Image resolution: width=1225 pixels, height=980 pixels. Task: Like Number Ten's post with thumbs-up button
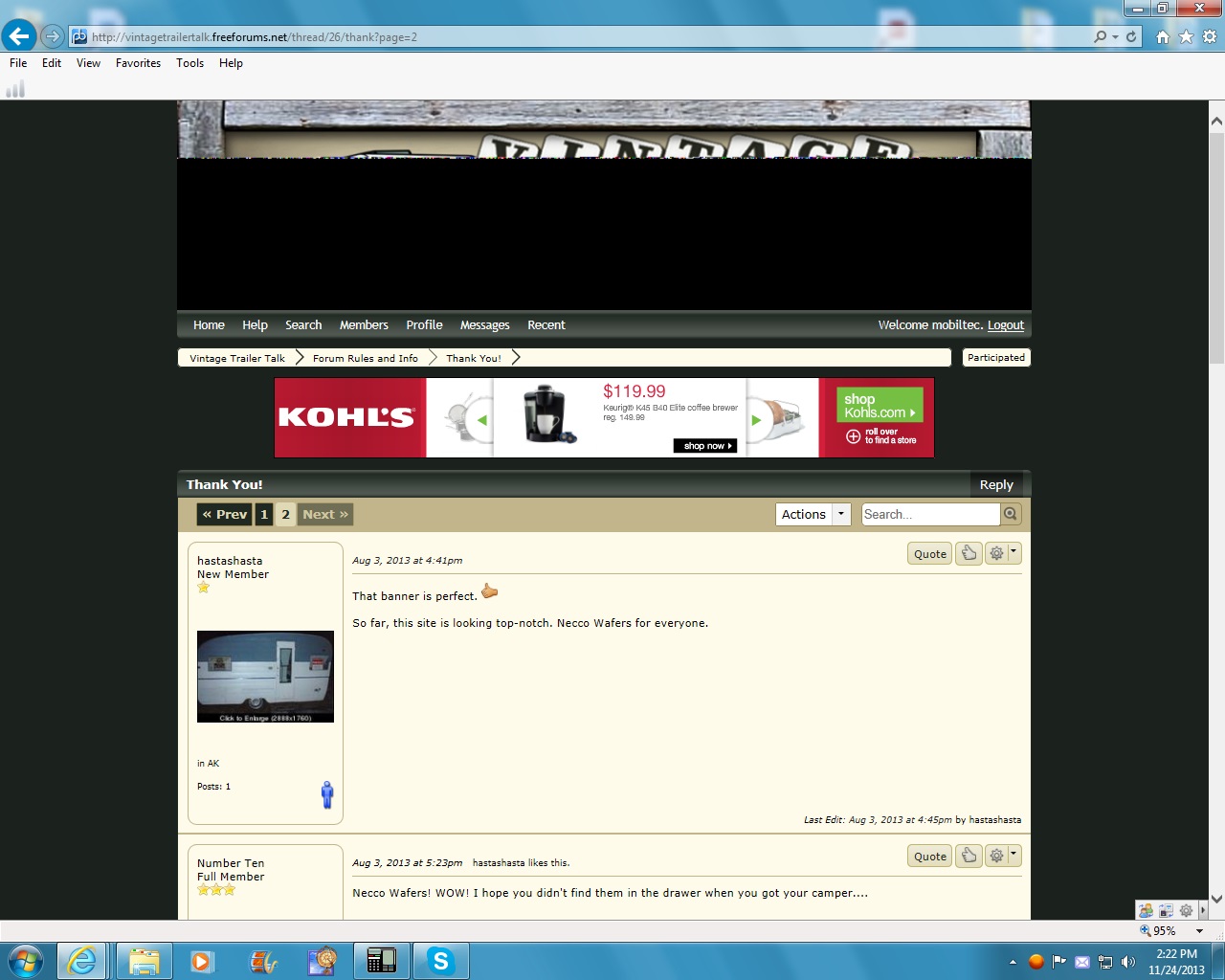point(969,856)
